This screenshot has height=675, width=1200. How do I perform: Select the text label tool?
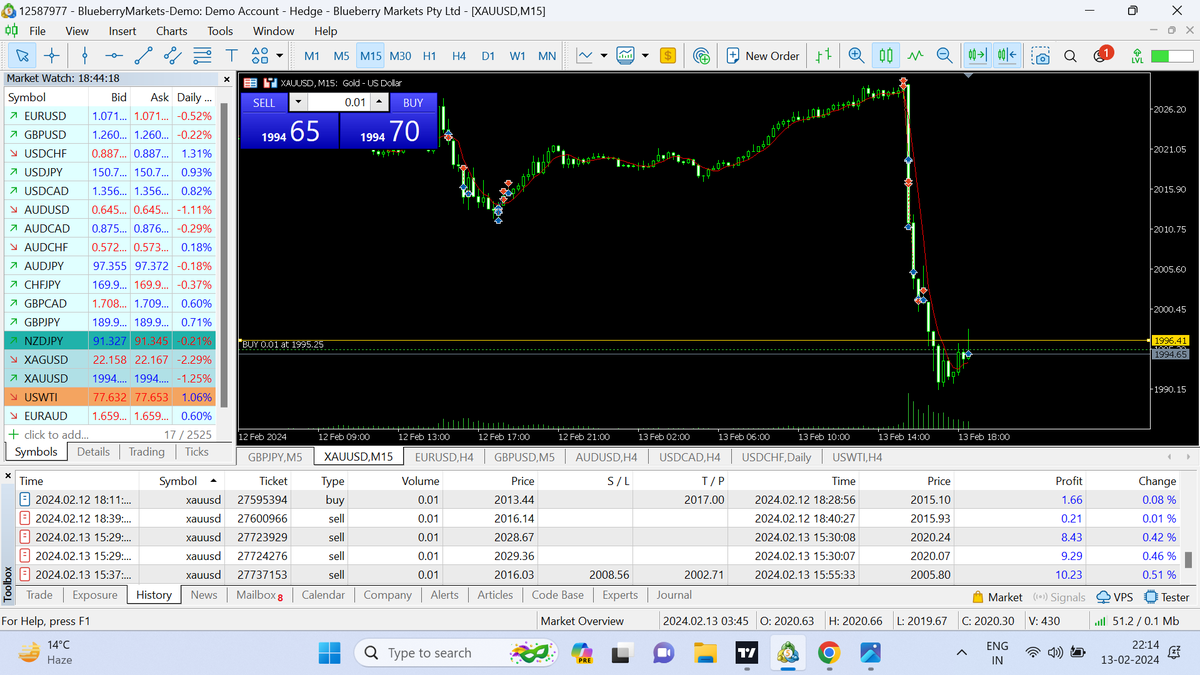point(231,56)
